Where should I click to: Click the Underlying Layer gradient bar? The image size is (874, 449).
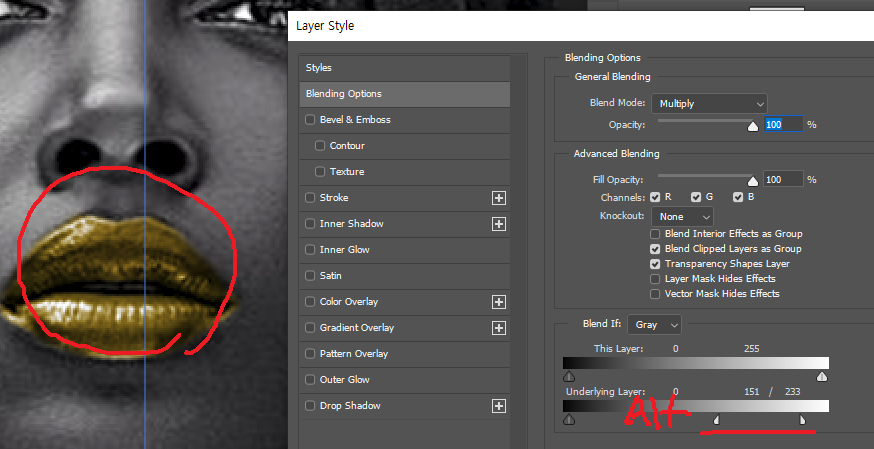pos(696,406)
